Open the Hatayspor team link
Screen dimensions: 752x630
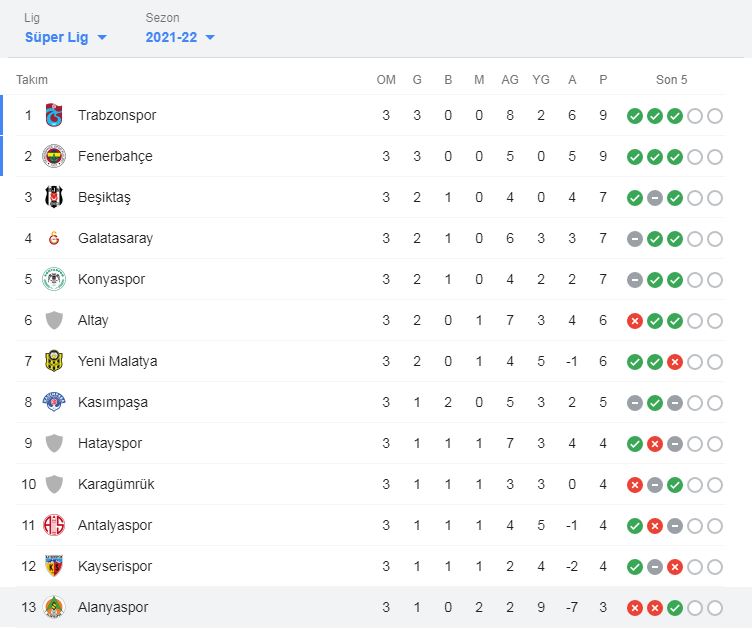109,443
